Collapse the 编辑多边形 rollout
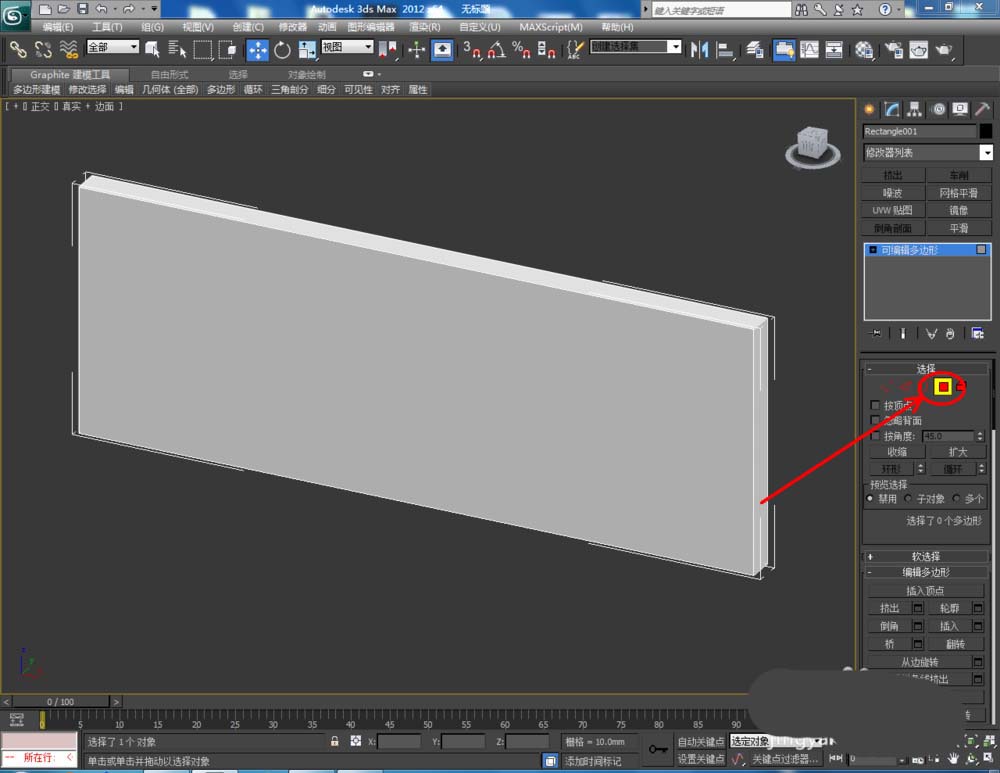The height and width of the screenshot is (773, 1000). [925, 572]
